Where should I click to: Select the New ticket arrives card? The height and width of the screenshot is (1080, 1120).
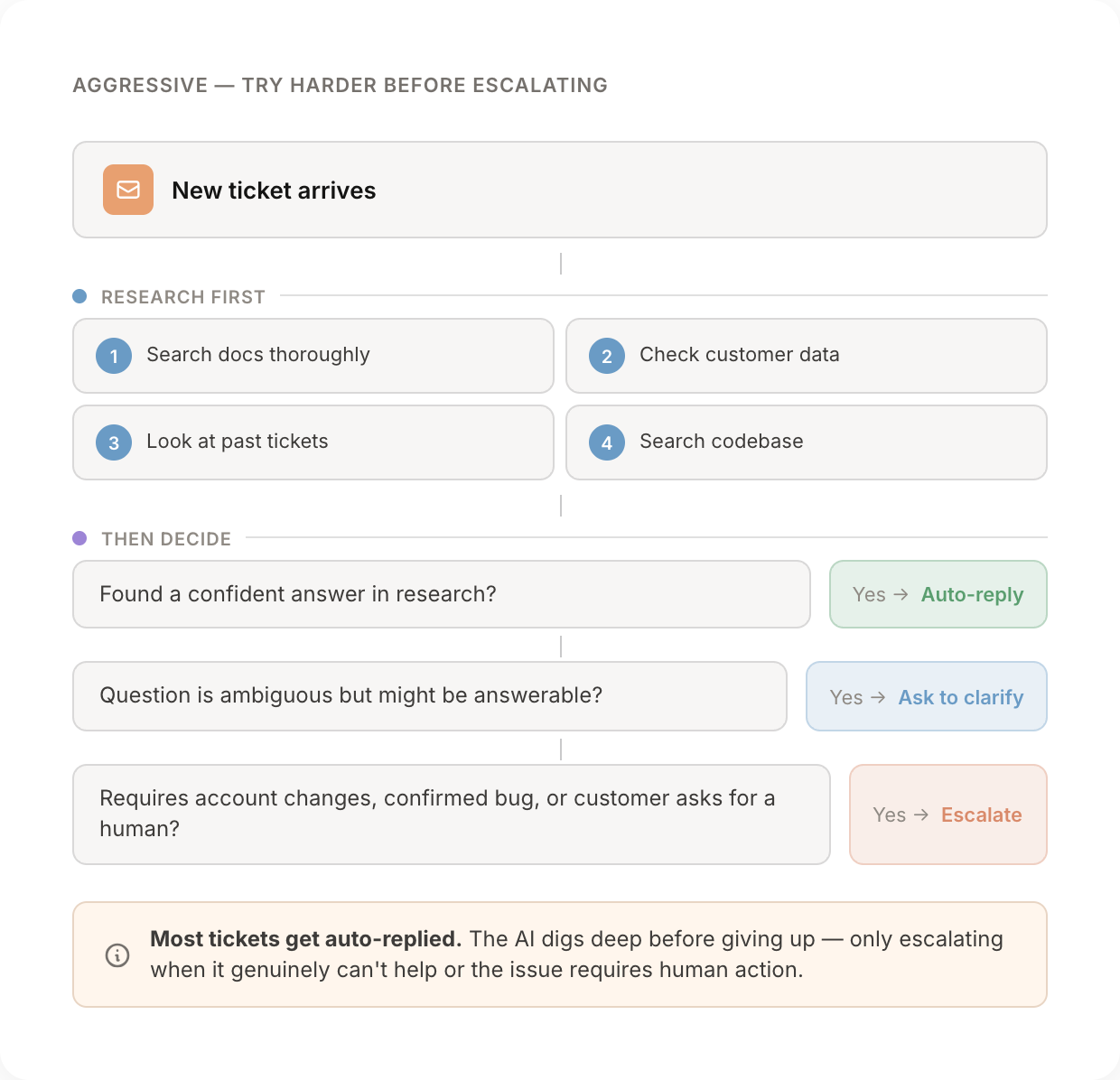pos(560,190)
